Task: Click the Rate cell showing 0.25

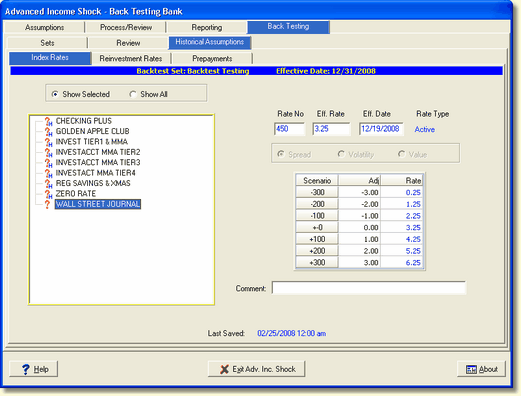Action: (x=402, y=192)
